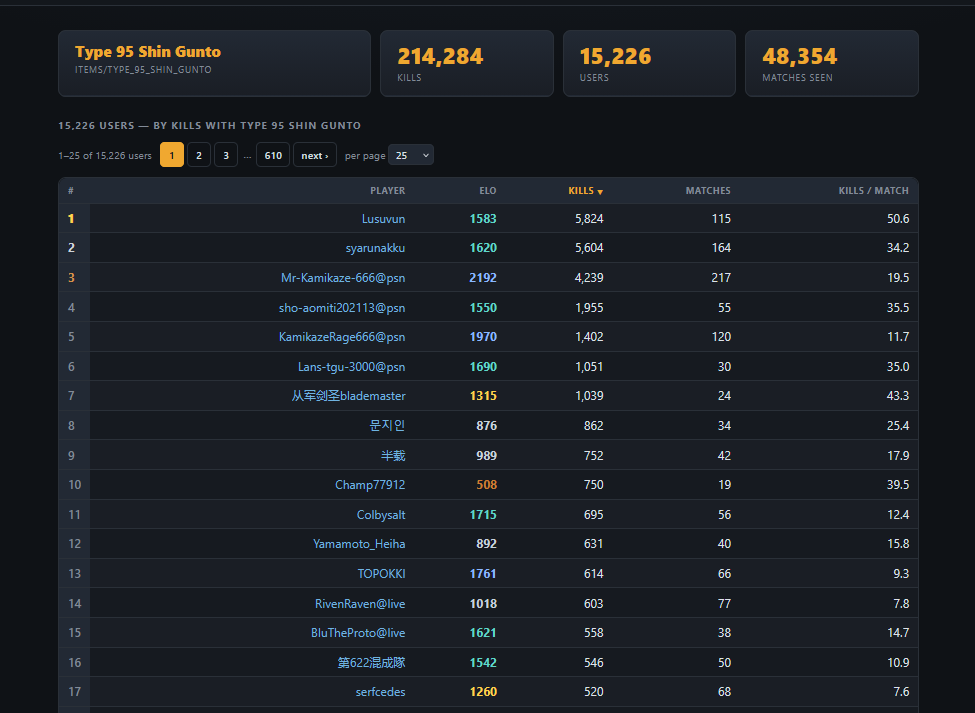Open player profile Lusuvun
975x713 pixels.
tap(383, 219)
